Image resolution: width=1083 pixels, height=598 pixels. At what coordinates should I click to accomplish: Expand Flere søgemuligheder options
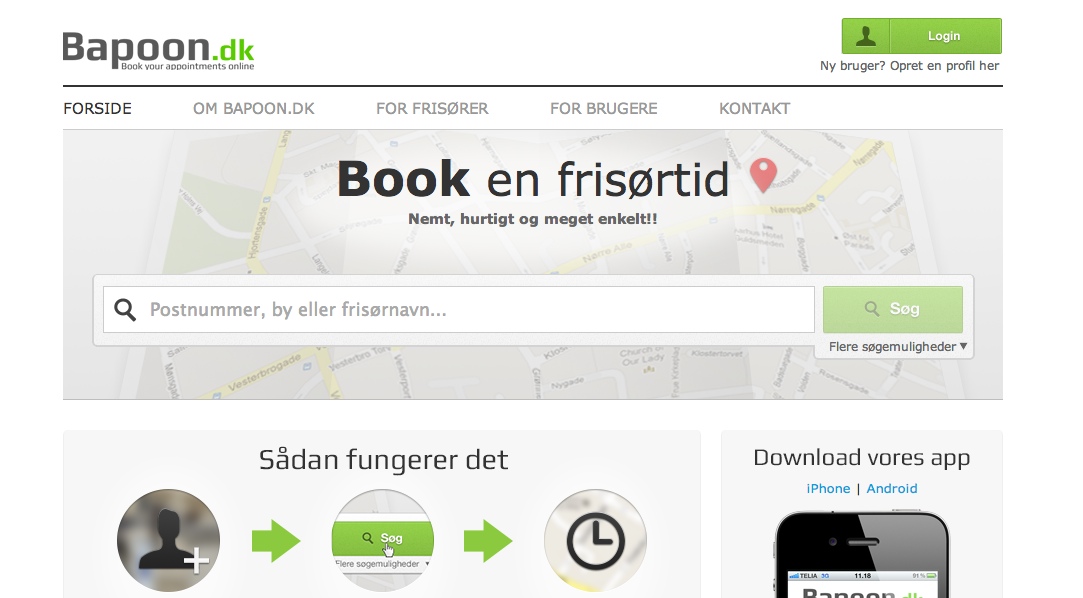pos(898,347)
